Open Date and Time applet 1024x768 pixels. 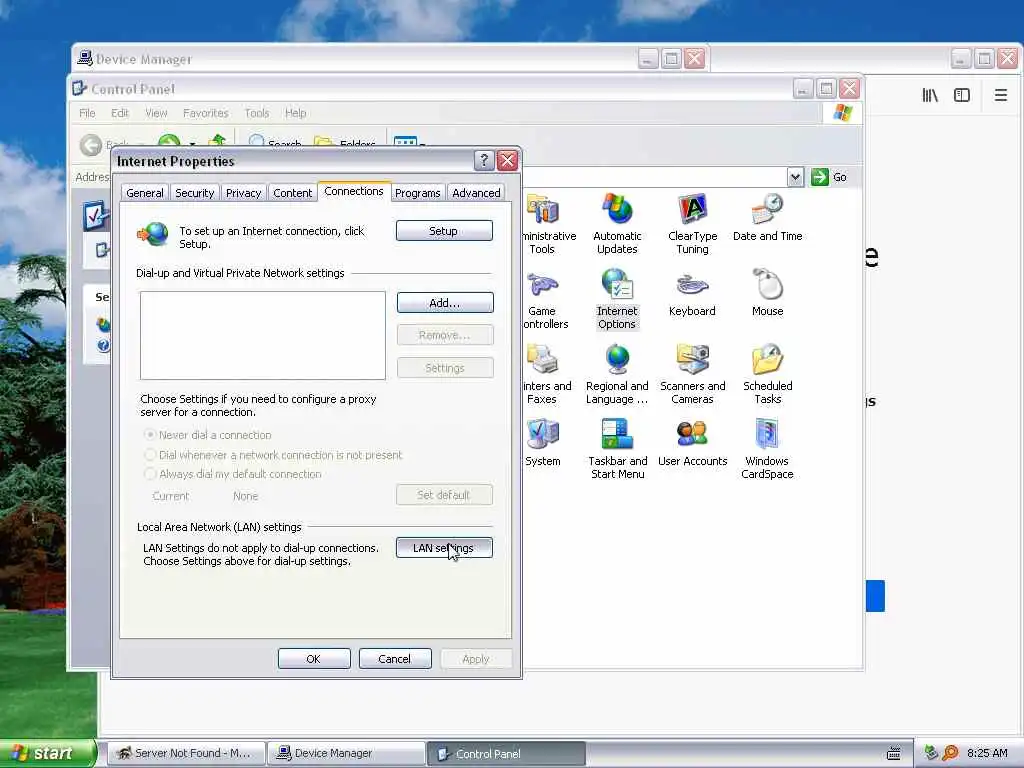click(x=767, y=217)
